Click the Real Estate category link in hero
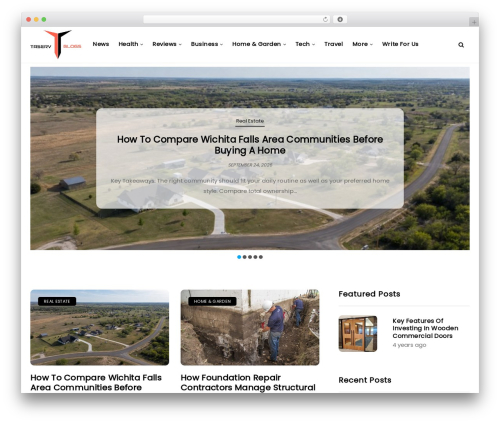Viewport: 500px width, 423px height. tap(250, 121)
